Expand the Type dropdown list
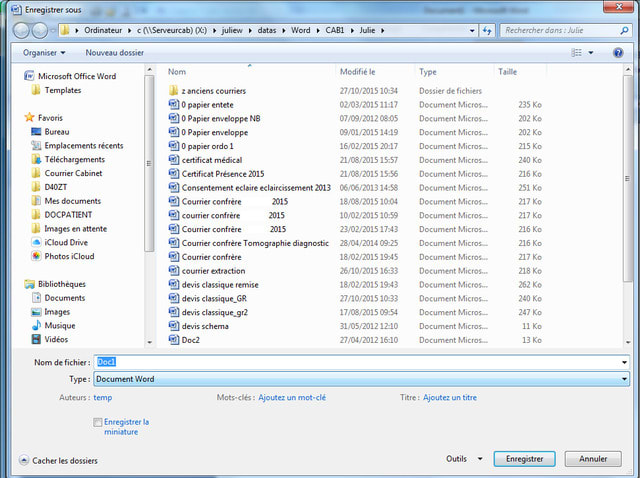 (x=624, y=380)
